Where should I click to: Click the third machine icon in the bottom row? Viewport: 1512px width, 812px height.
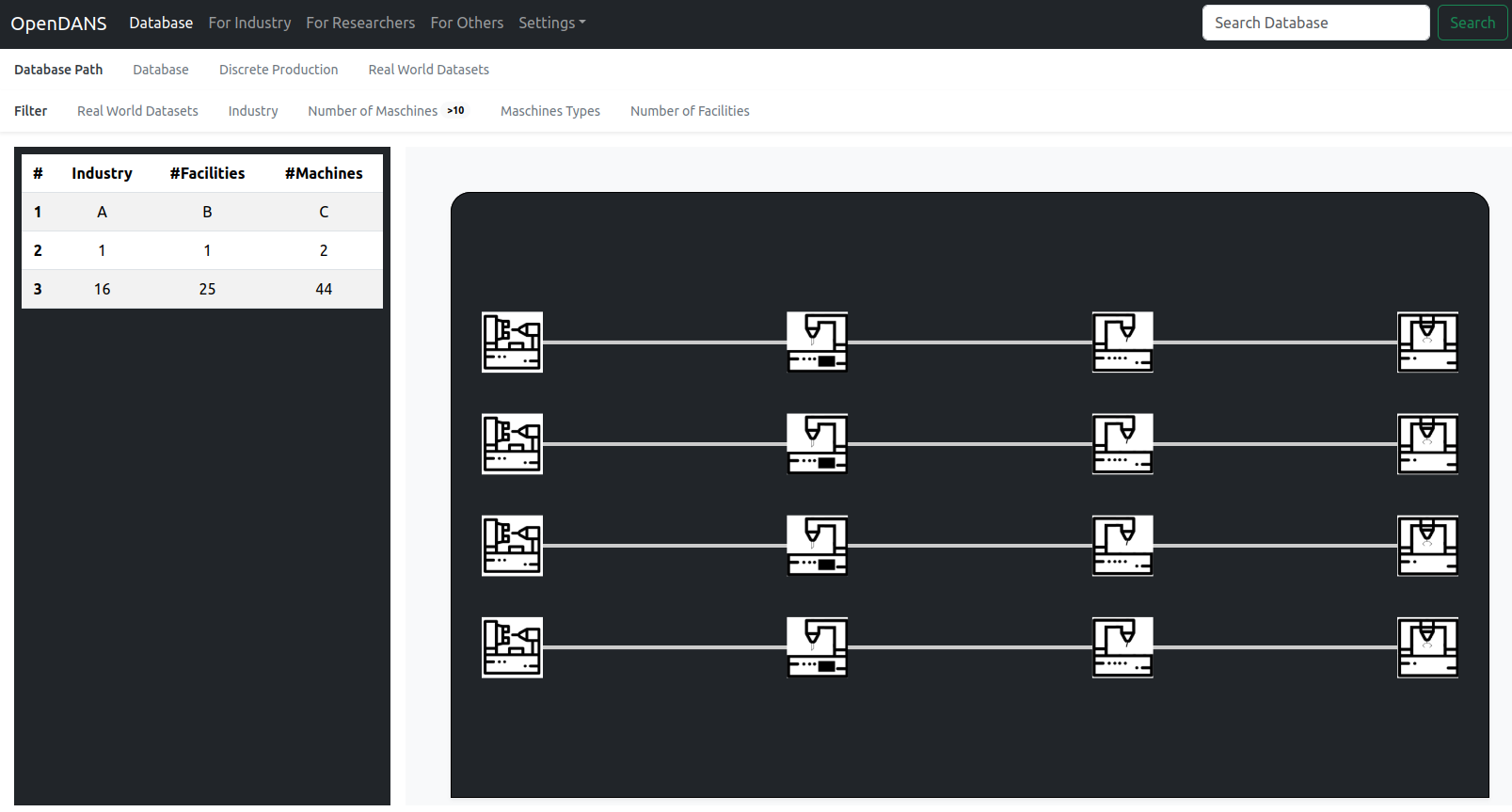click(1122, 647)
